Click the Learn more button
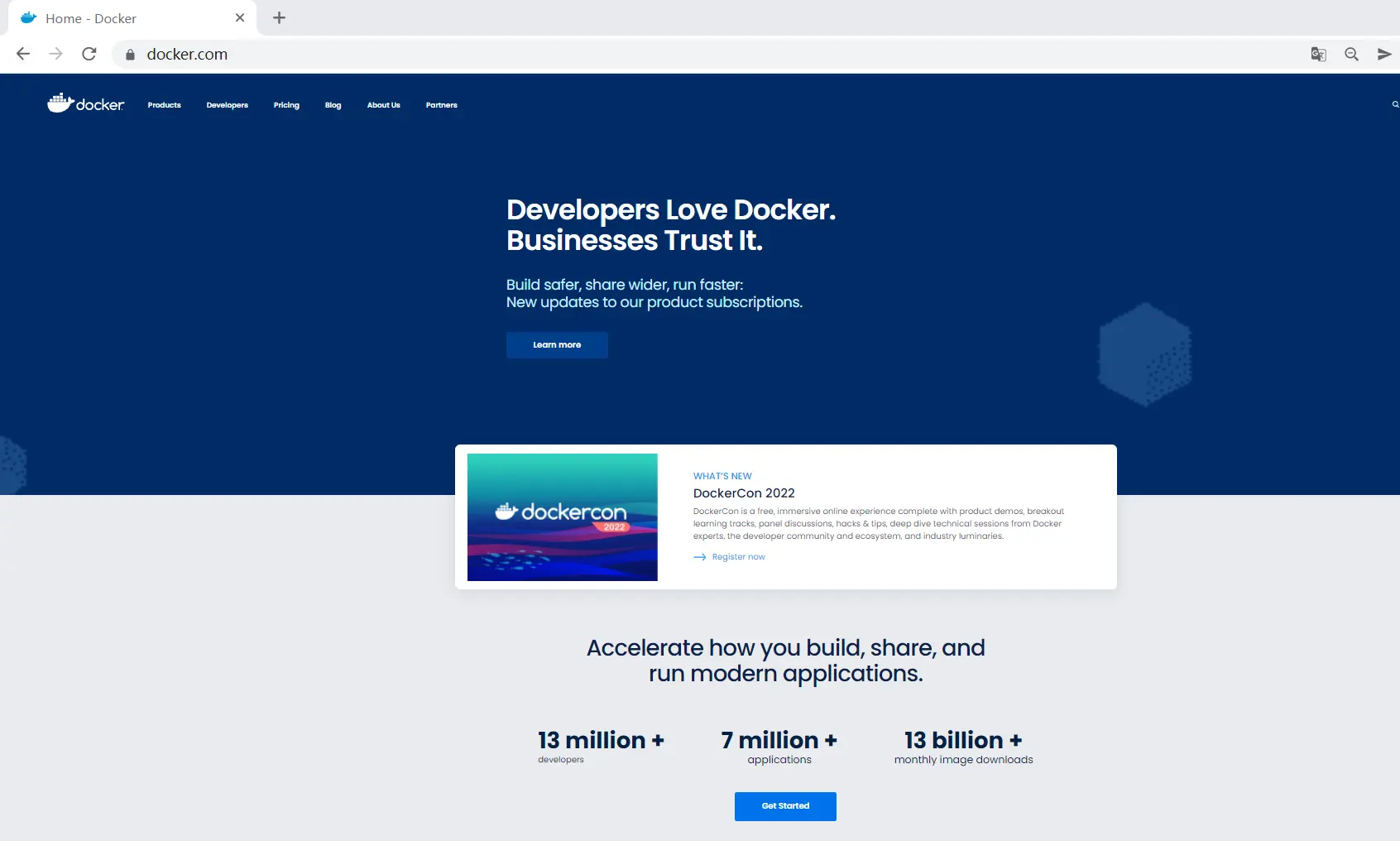The width and height of the screenshot is (1400, 841). click(557, 345)
